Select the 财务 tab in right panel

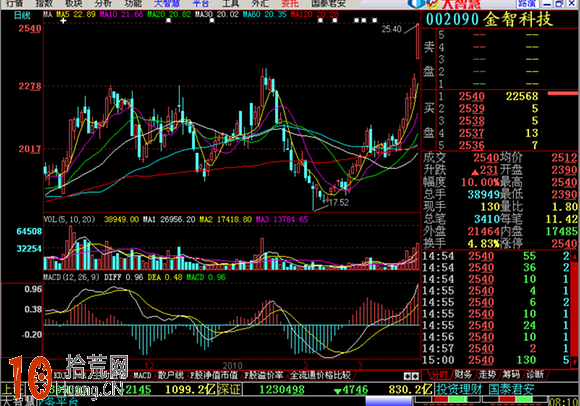click(463, 375)
